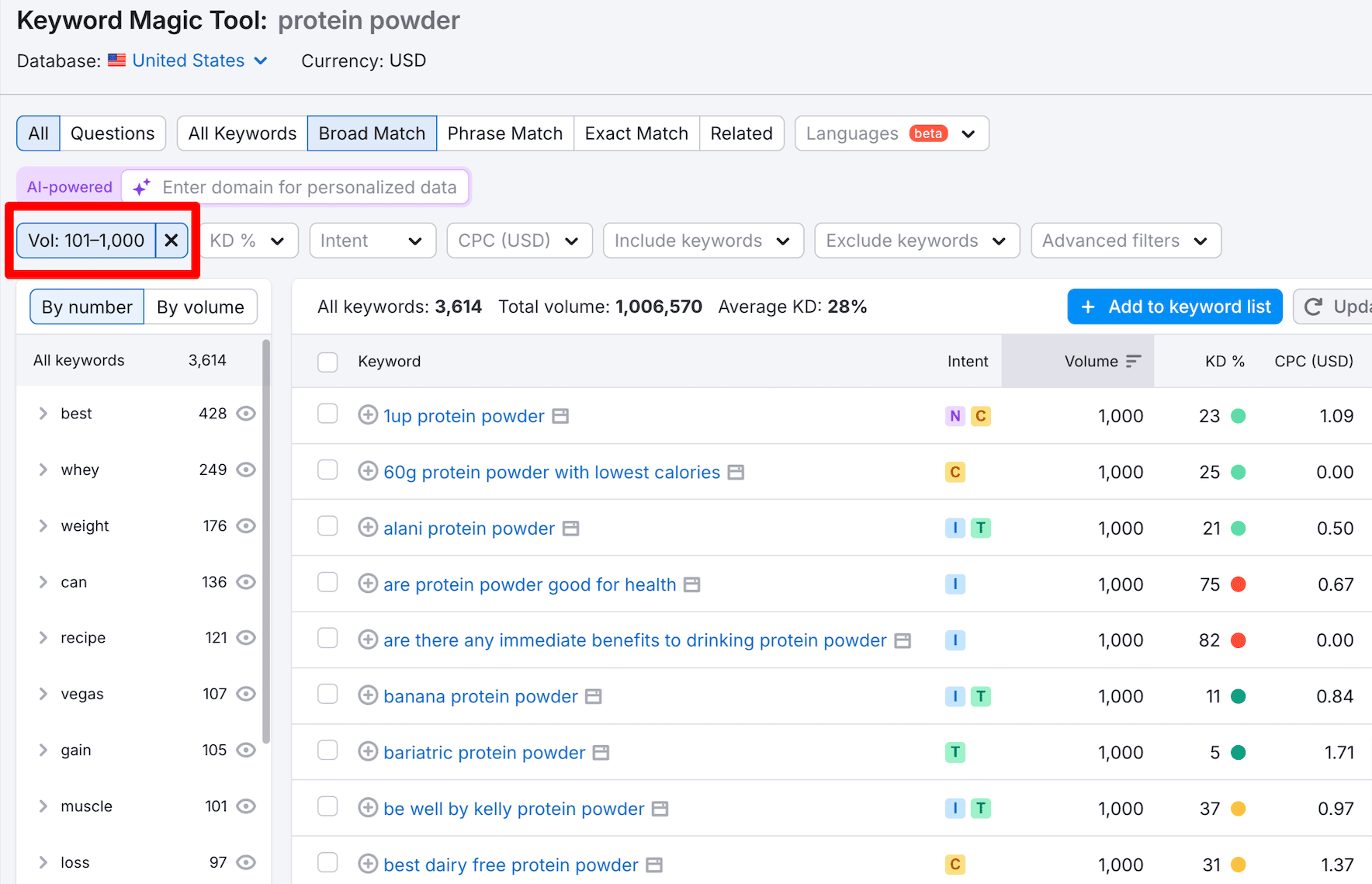Viewport: 1372px width, 884px height.
Task: Click the Update metrics refresh icon
Action: (x=1313, y=307)
